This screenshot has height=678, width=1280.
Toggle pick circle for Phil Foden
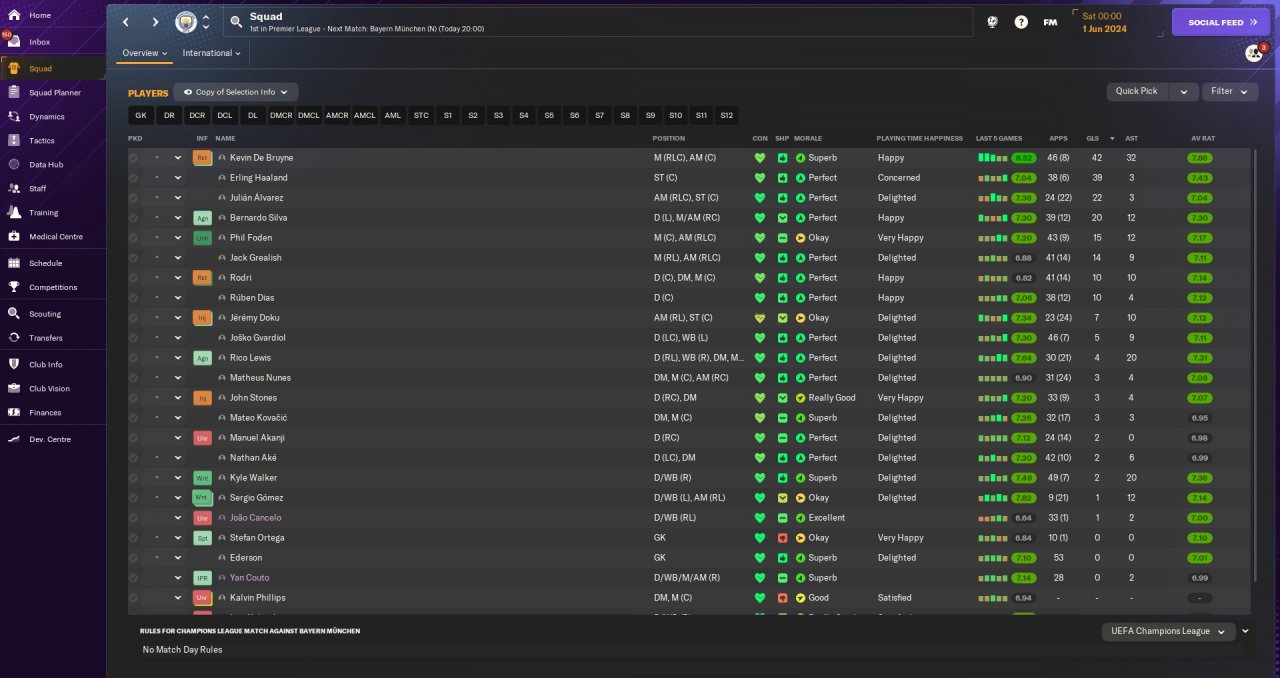pos(134,238)
